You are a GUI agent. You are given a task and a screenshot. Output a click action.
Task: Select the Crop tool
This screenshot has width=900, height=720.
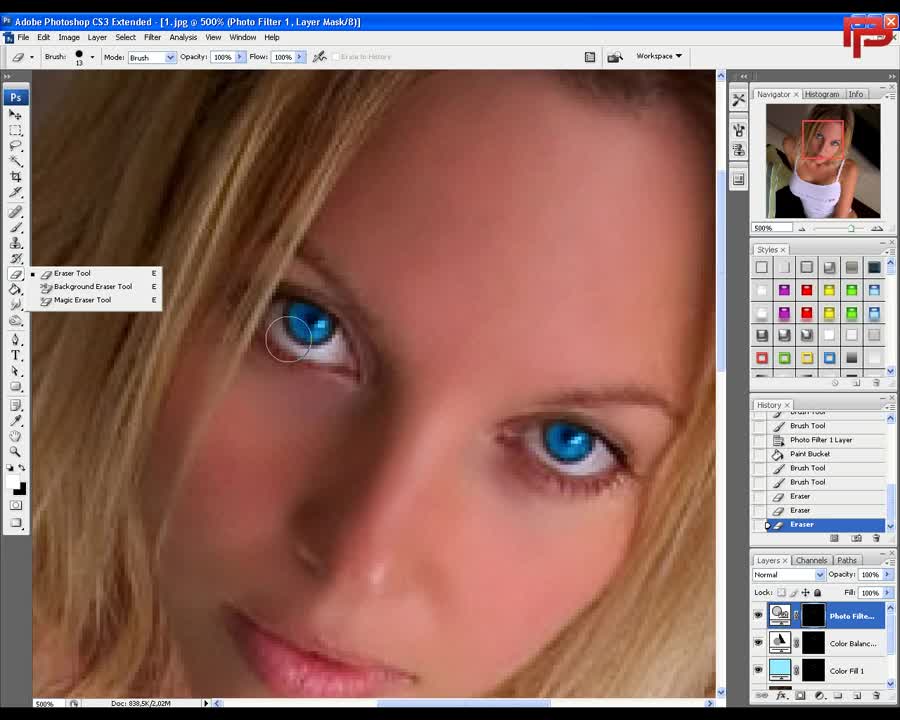coord(15,177)
